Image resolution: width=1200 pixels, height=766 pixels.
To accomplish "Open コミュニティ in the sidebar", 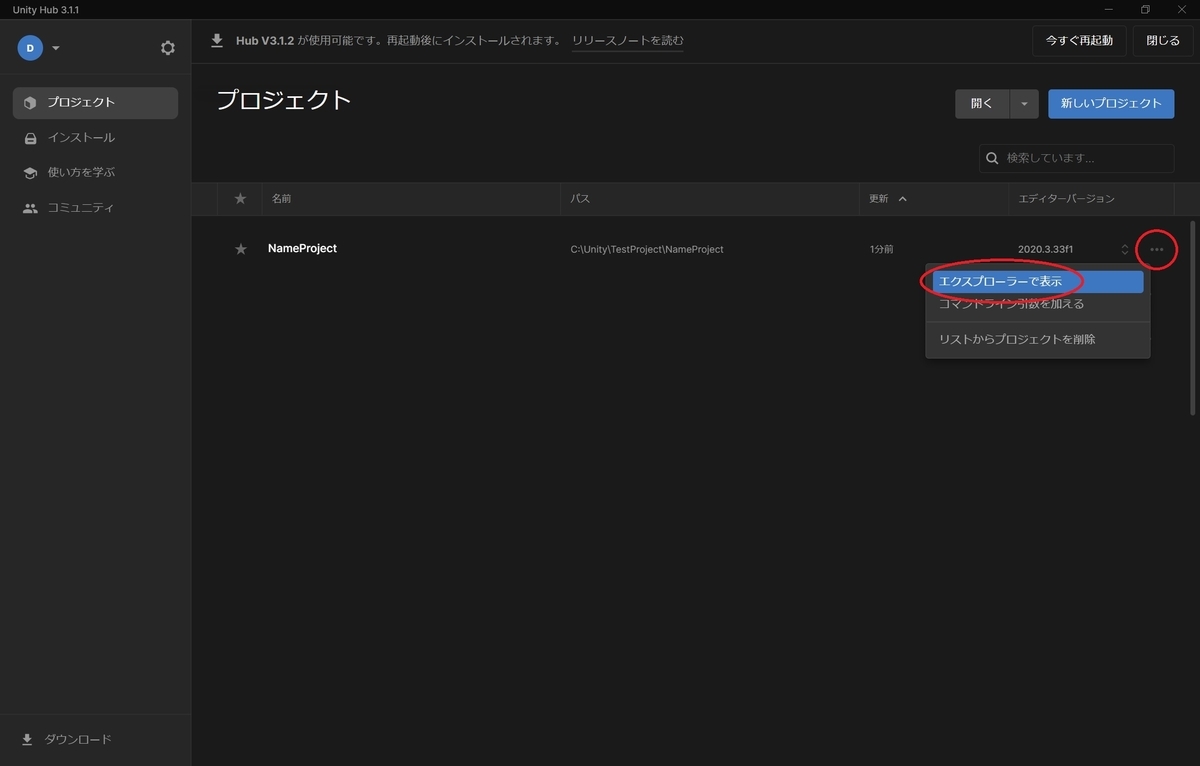I will coord(95,208).
